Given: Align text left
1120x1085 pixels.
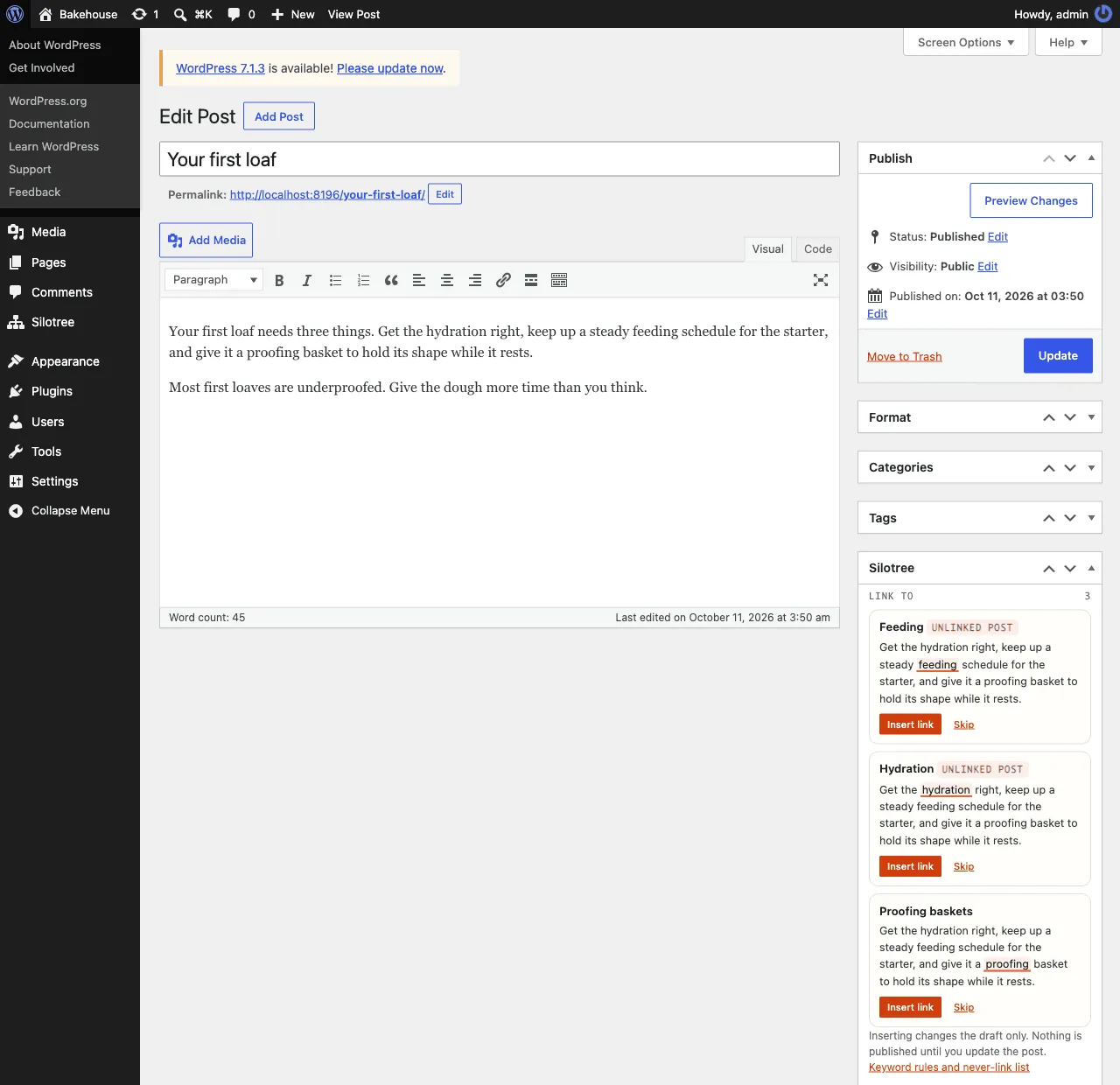Looking at the screenshot, I should coord(419,280).
